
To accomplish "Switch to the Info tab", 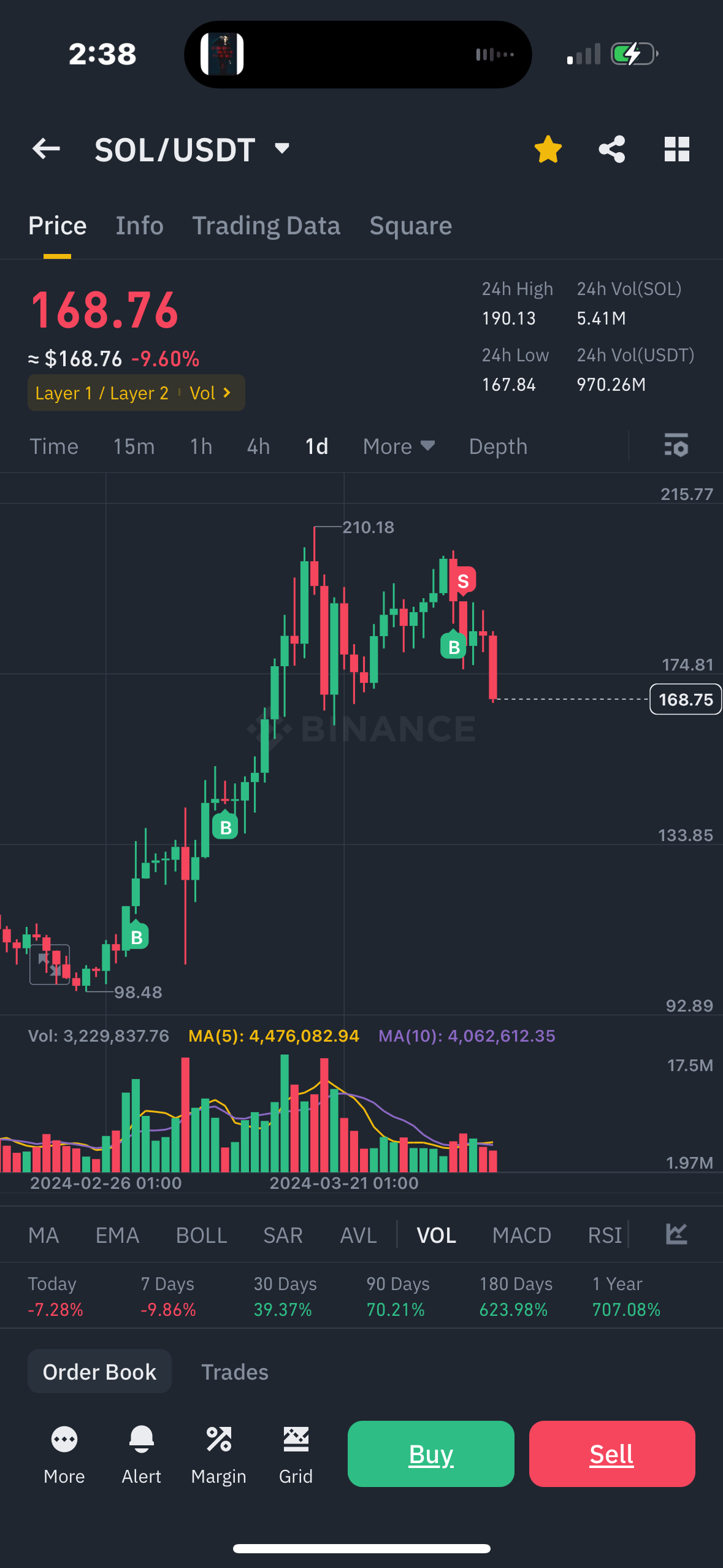I will pos(140,226).
